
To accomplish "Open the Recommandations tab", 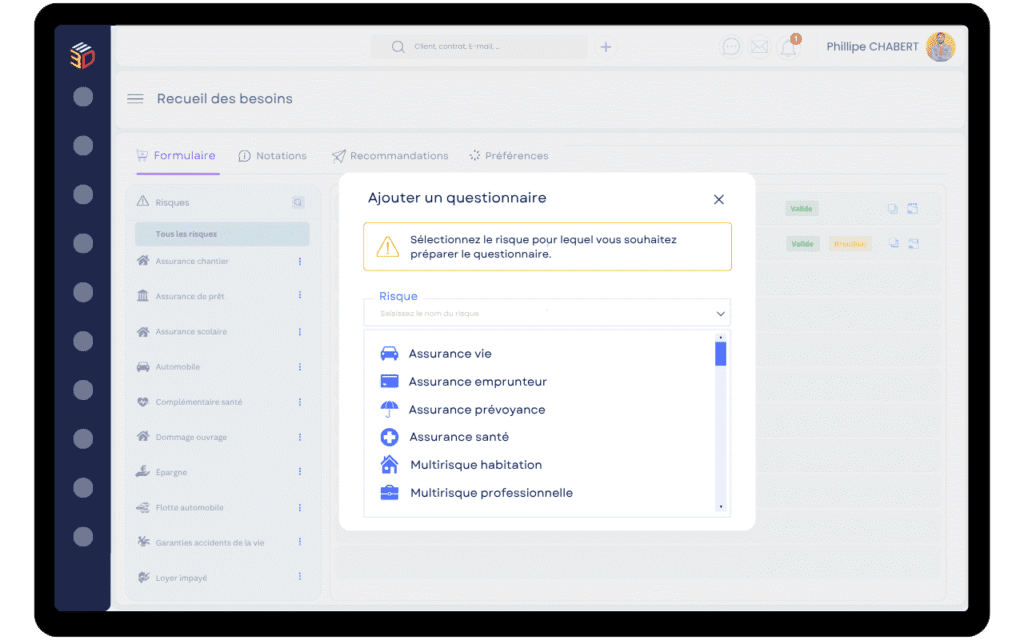I will click(390, 156).
